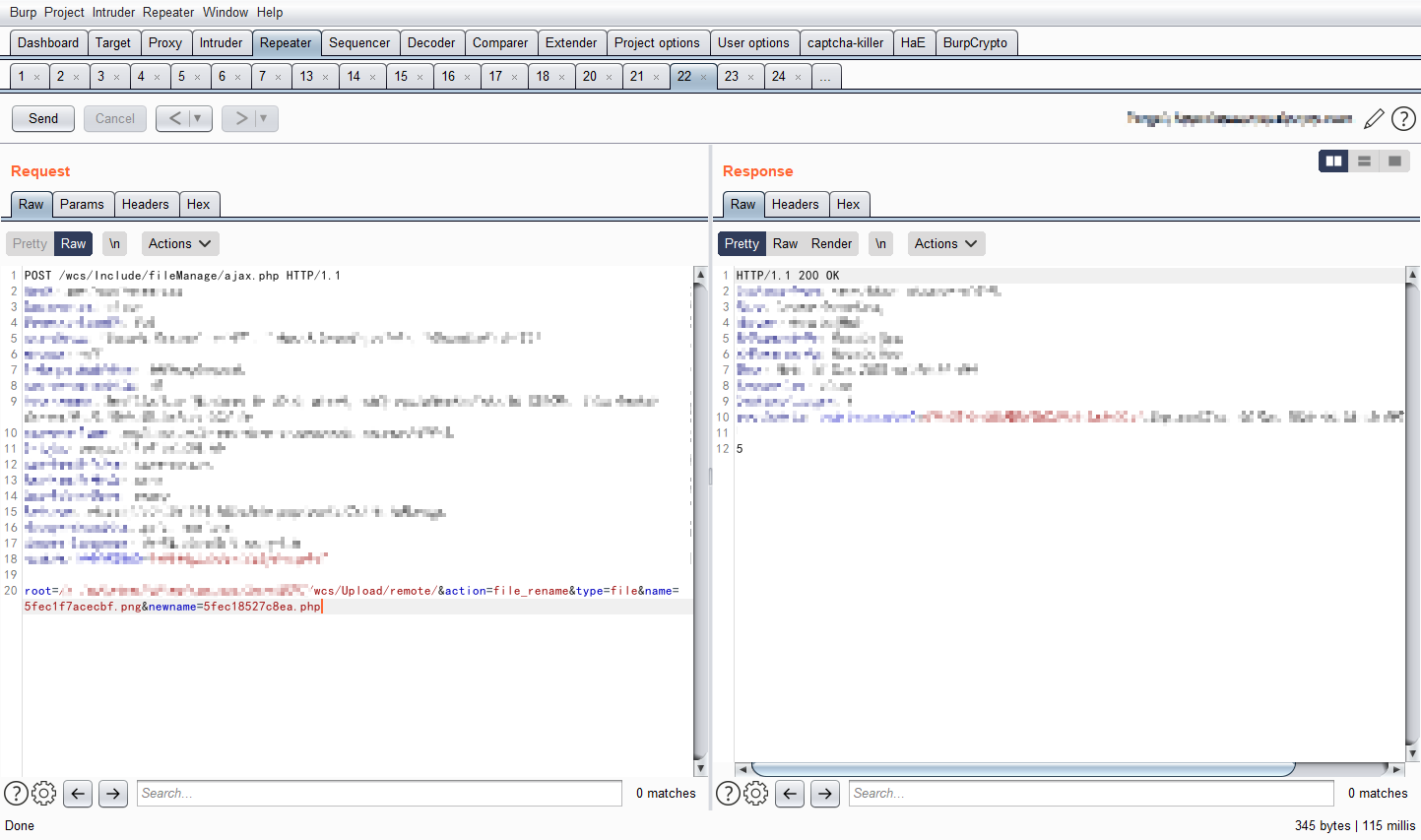Open request Params tab
1421x840 pixels.
82,204
